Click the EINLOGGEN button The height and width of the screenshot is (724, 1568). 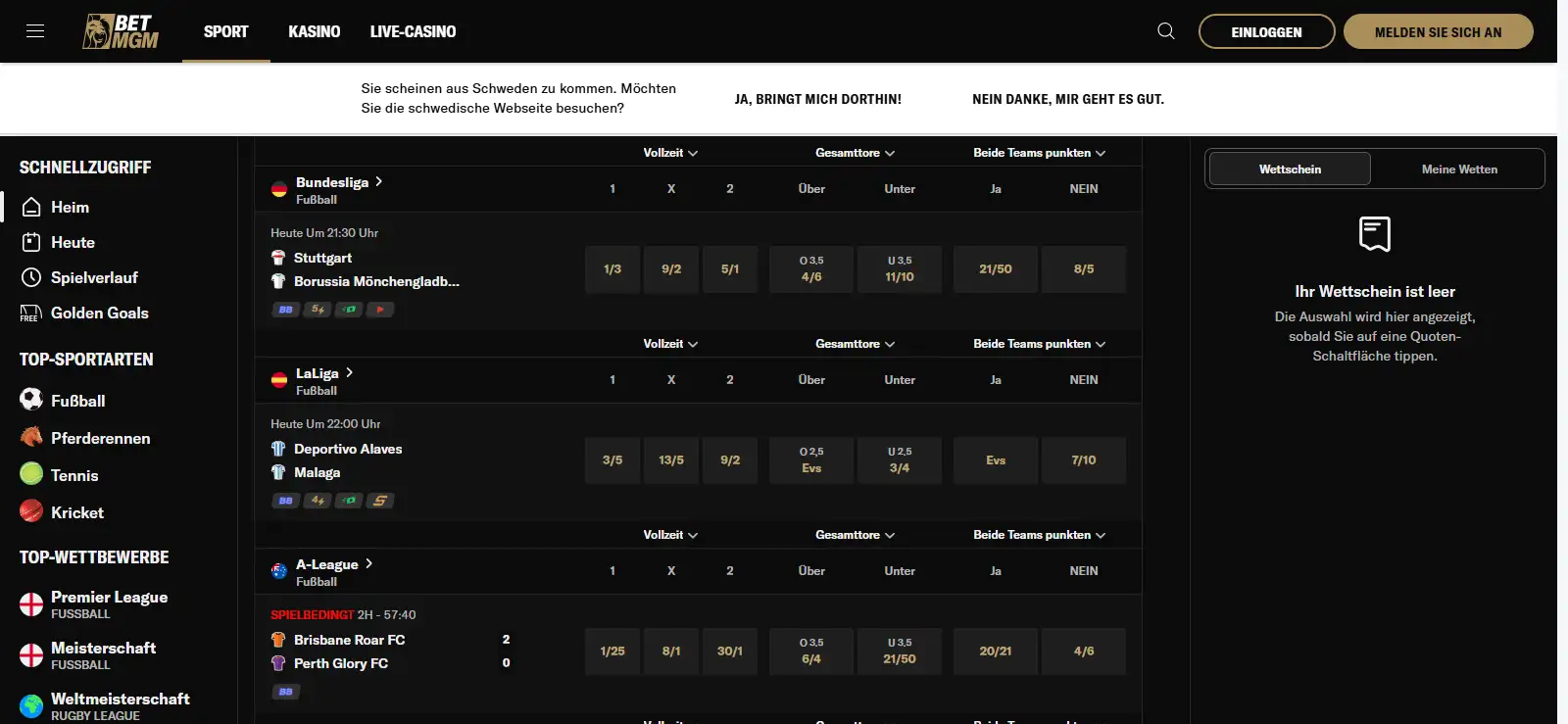pyautogui.click(x=1266, y=31)
